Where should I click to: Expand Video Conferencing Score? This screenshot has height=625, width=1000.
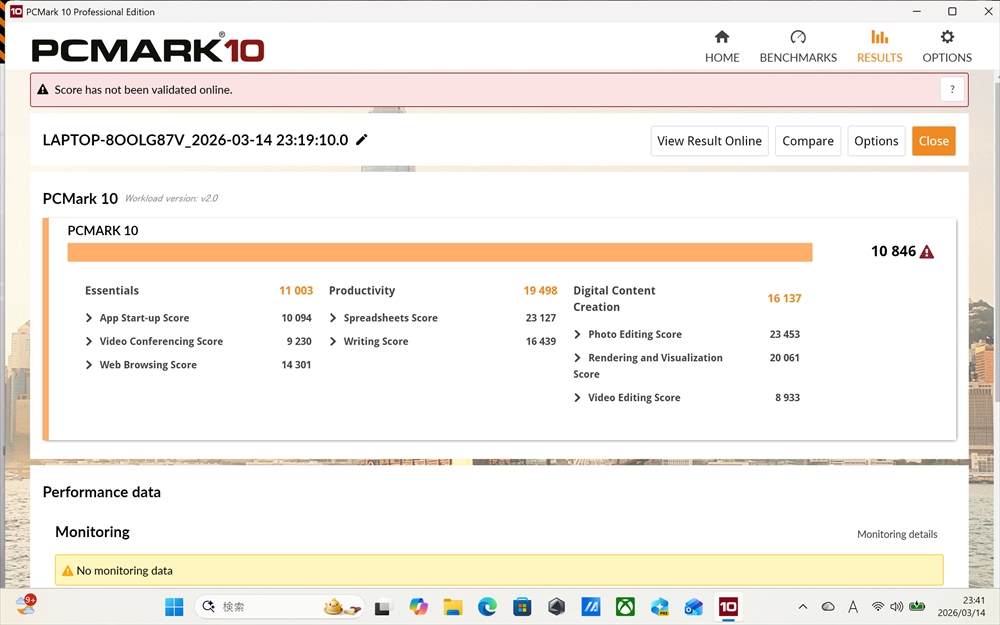89,341
